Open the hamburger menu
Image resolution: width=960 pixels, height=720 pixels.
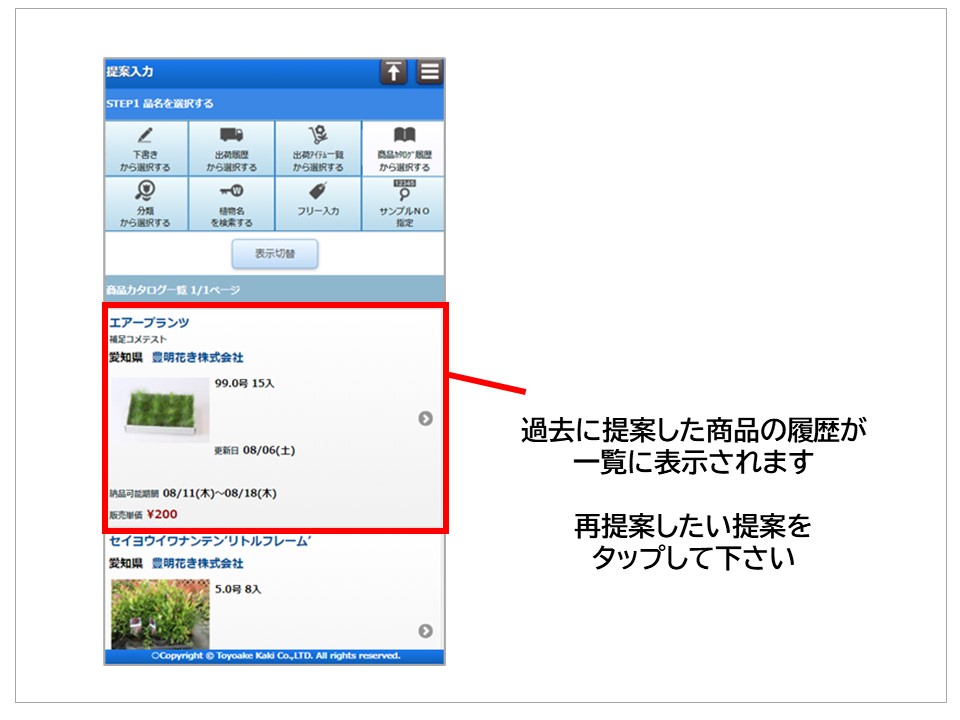coord(429,72)
